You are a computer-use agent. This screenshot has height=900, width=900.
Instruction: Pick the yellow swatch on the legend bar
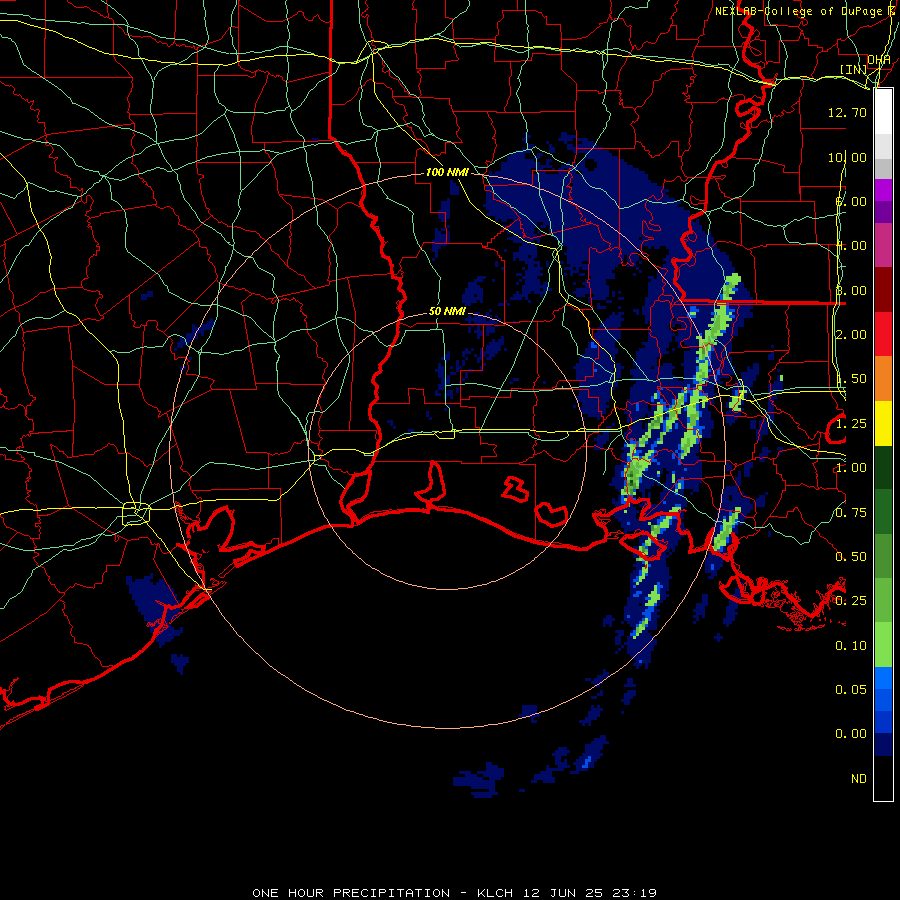pos(883,423)
